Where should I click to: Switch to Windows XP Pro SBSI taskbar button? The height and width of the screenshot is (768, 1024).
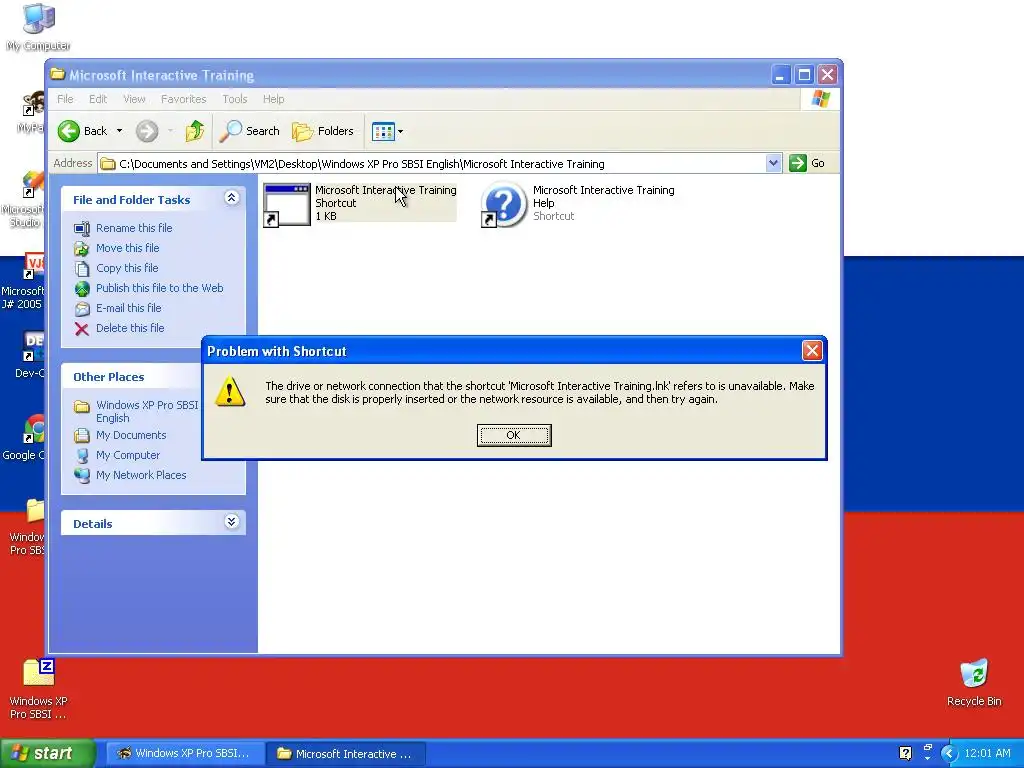tap(185, 754)
